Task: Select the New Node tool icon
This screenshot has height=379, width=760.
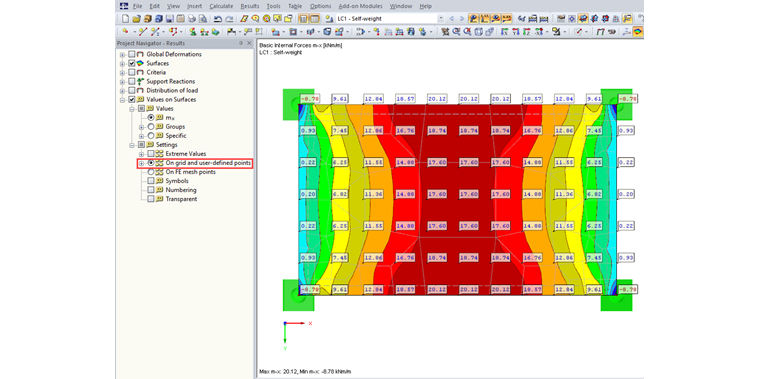Action: [x=125, y=32]
